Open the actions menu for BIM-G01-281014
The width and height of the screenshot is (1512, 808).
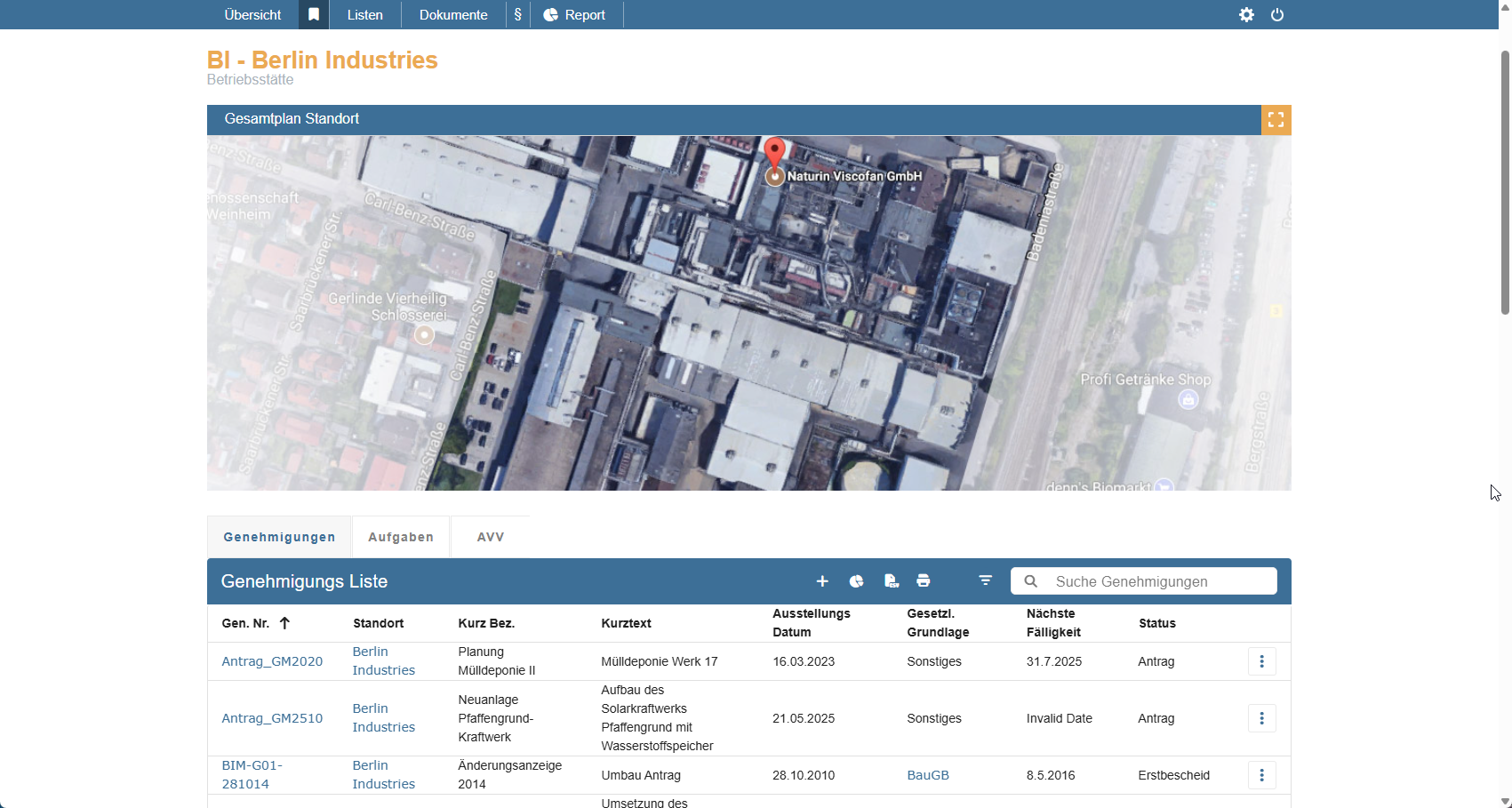tap(1261, 775)
